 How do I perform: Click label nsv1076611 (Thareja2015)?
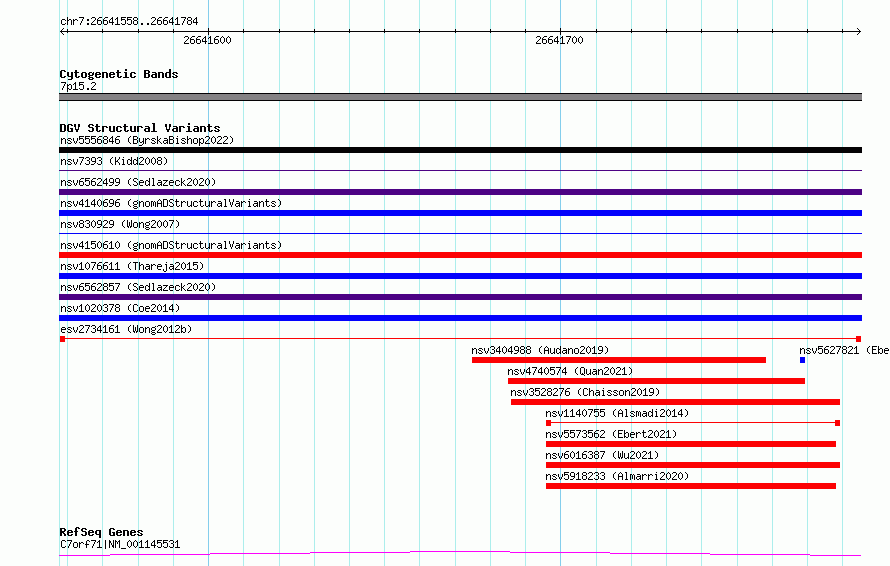[132, 266]
